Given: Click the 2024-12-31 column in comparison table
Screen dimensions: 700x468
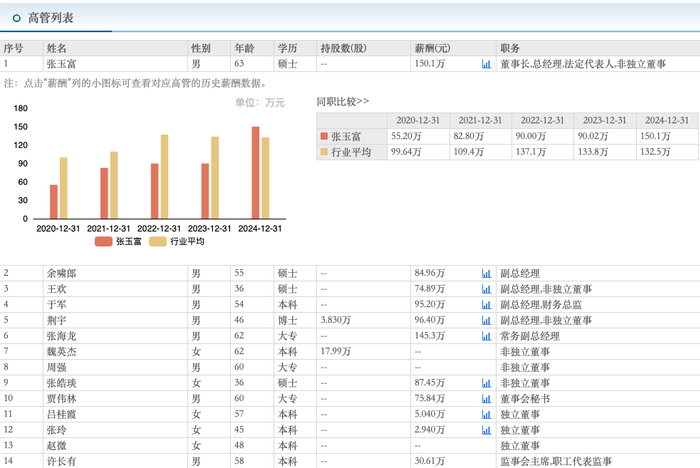Looking at the screenshot, I should click(664, 119).
